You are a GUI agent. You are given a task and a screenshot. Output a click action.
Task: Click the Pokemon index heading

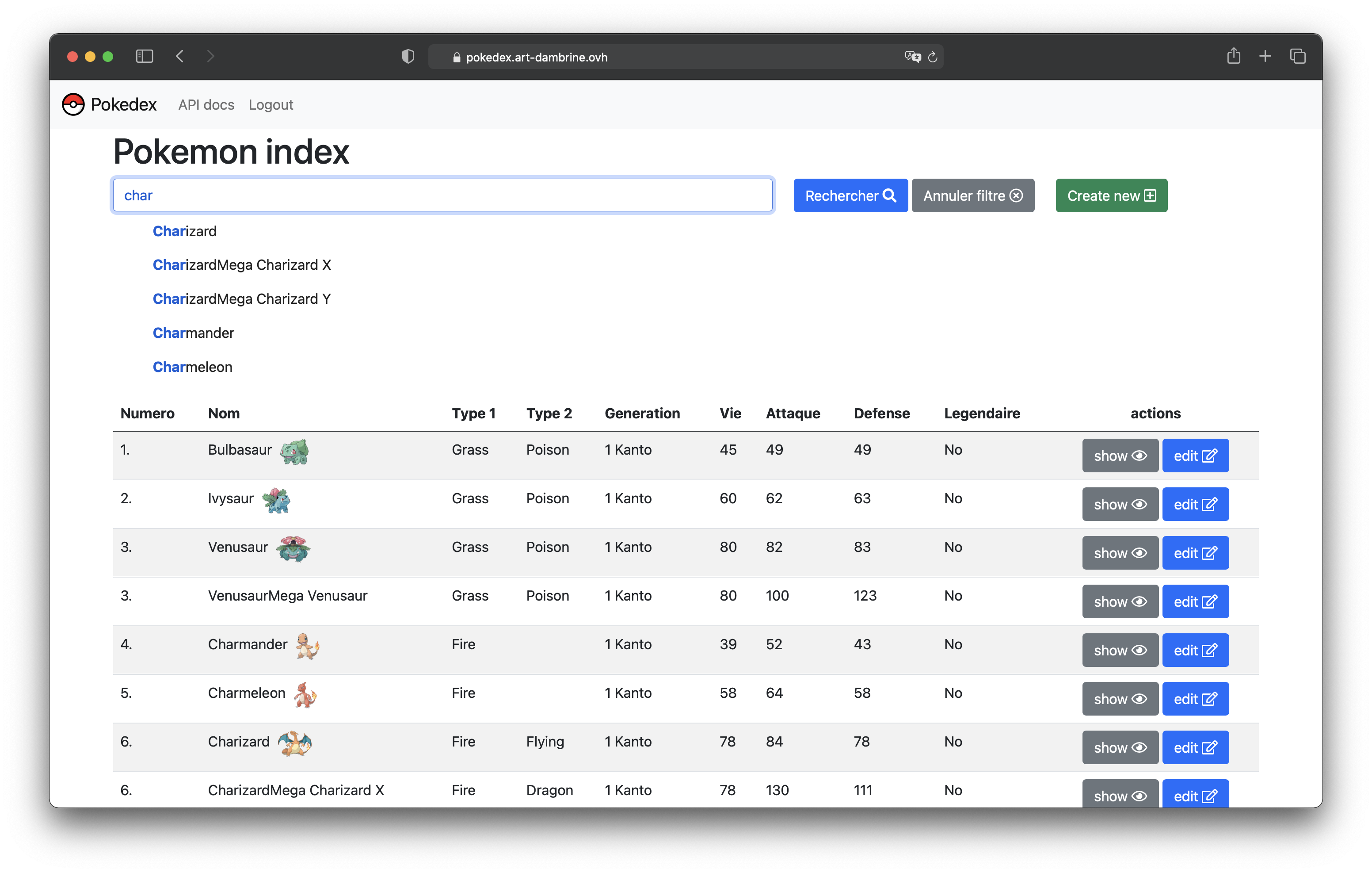[231, 152]
